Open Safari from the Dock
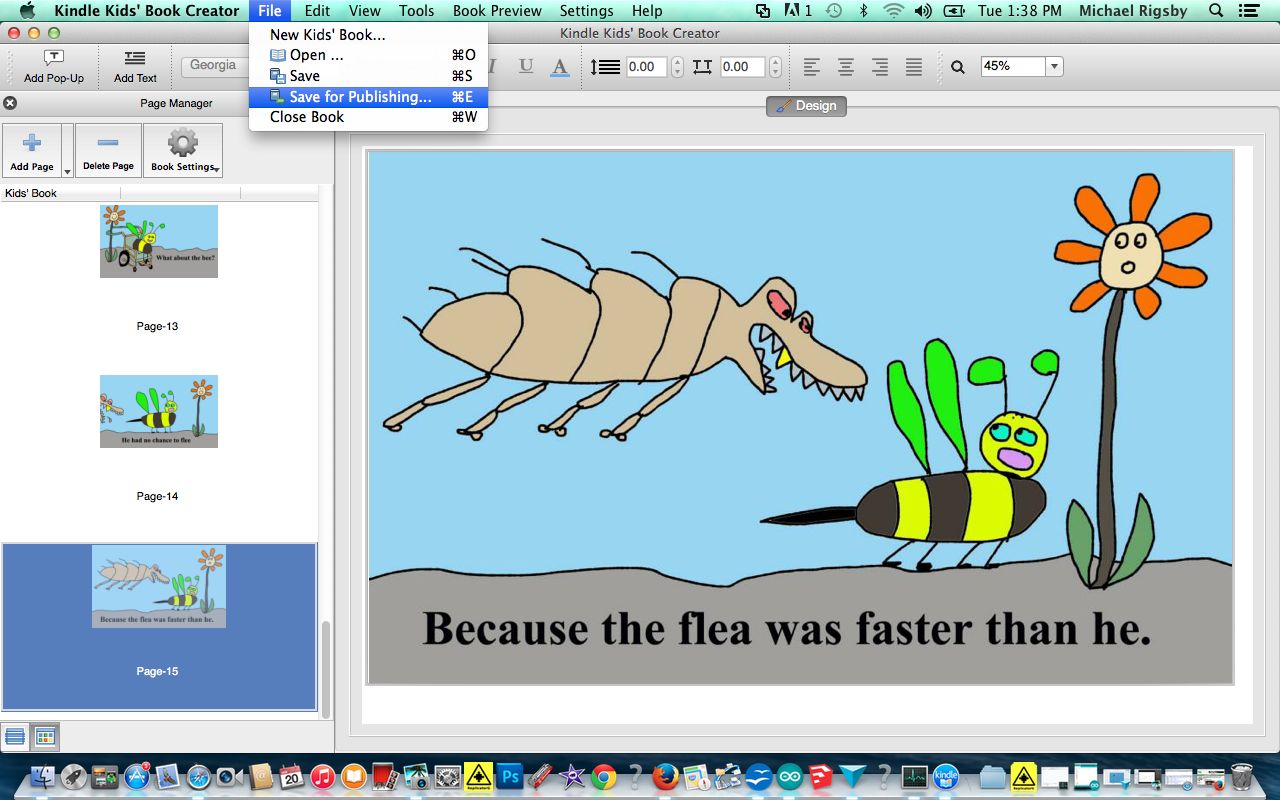 tap(197, 777)
